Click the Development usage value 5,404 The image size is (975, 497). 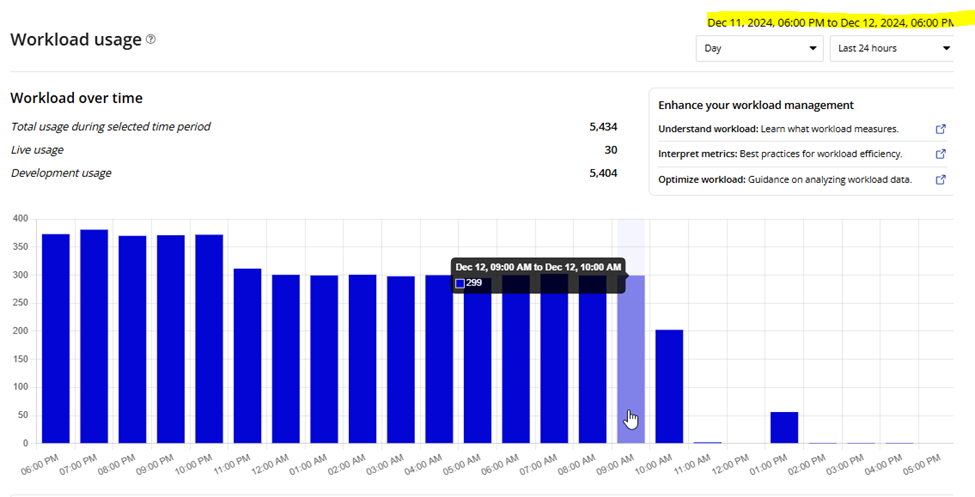pos(603,173)
